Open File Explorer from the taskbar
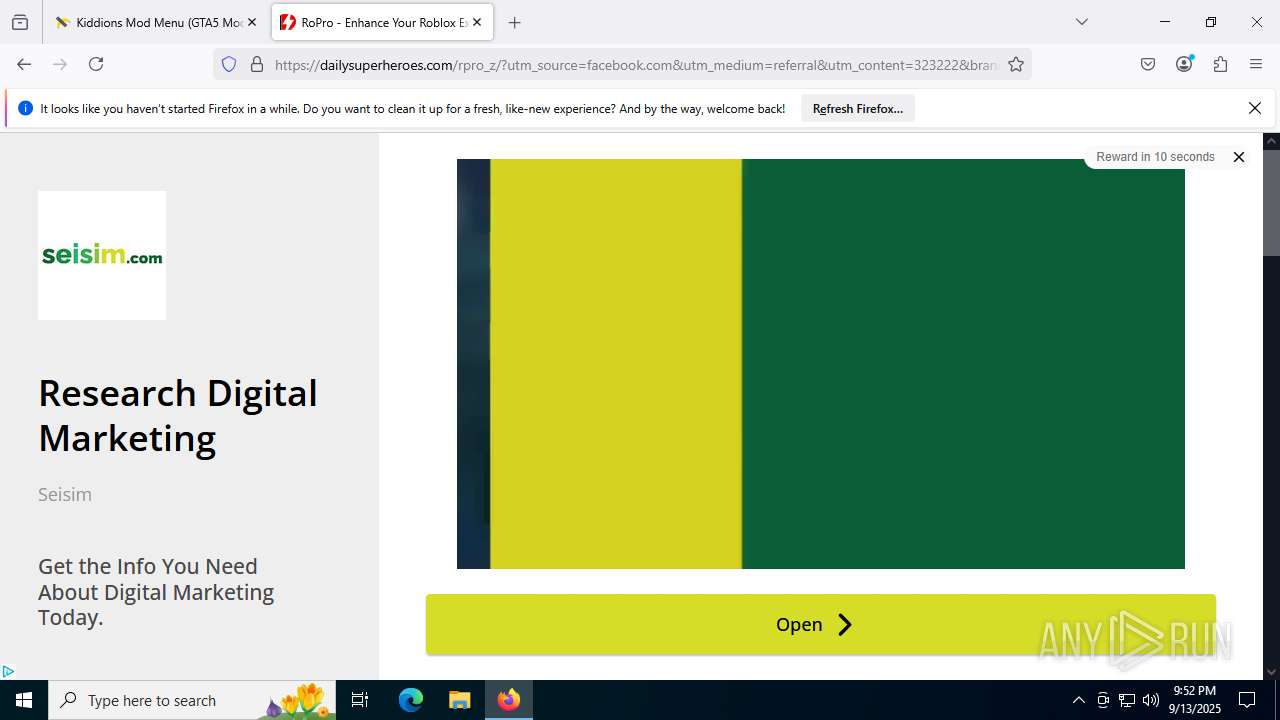The image size is (1280, 720). click(459, 700)
